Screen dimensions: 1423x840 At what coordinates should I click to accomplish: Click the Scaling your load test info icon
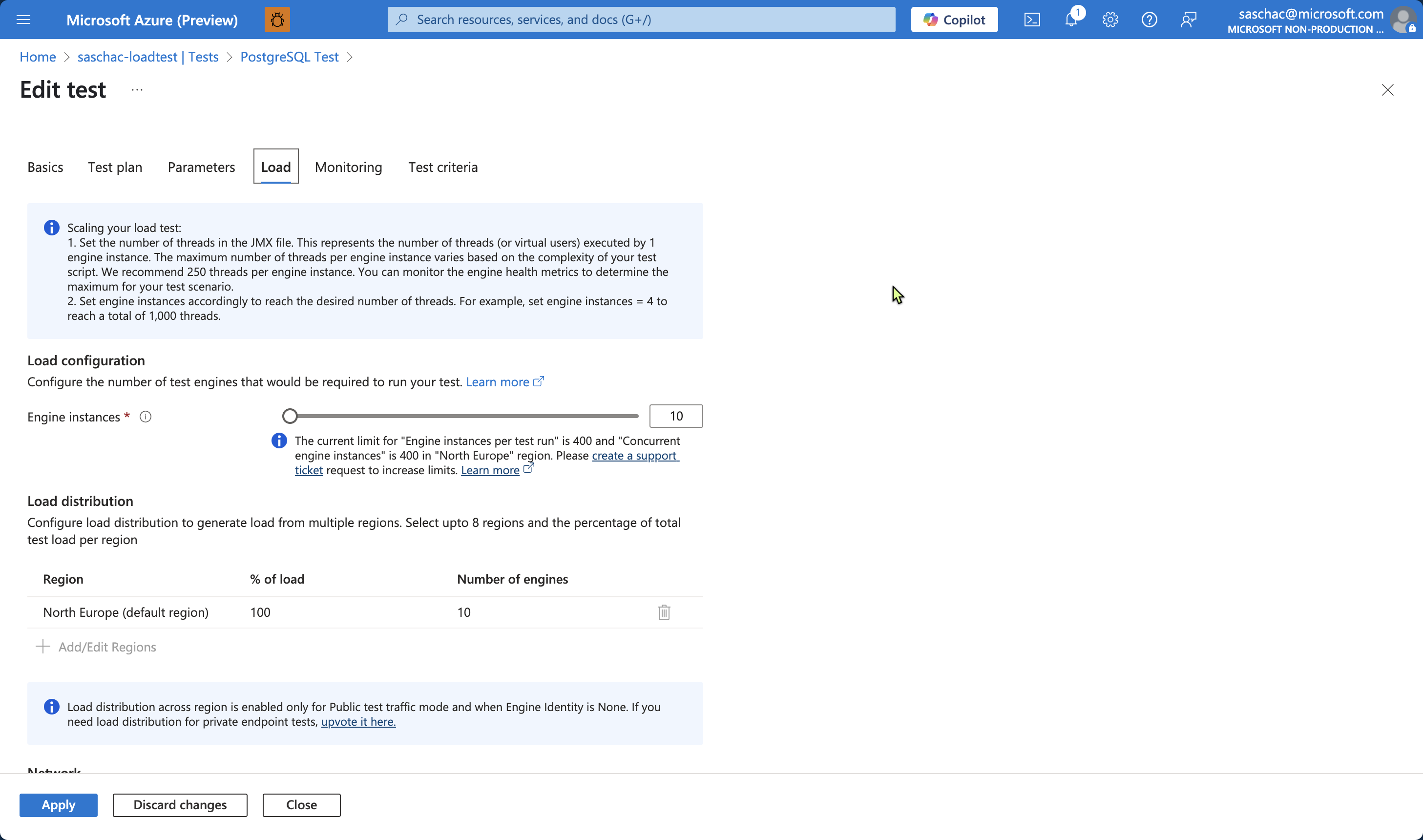[51, 228]
